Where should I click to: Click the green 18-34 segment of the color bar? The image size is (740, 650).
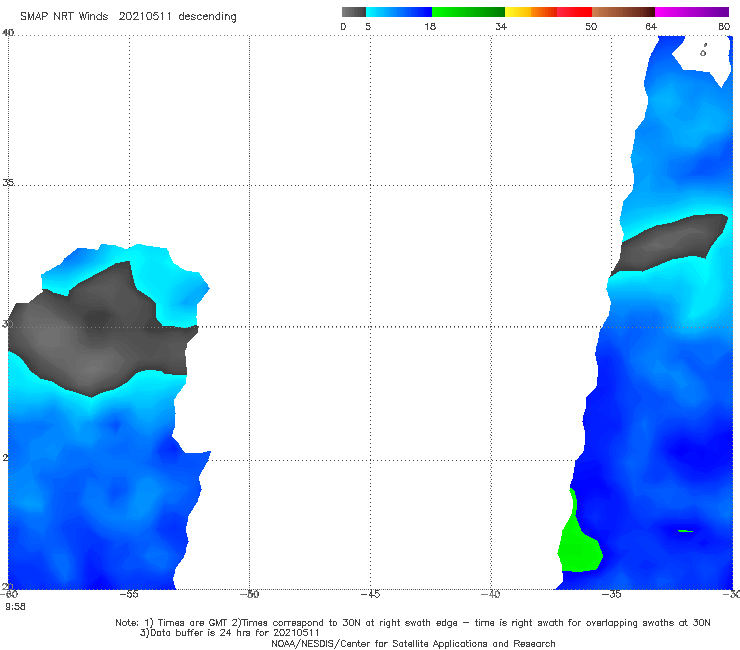coord(468,12)
